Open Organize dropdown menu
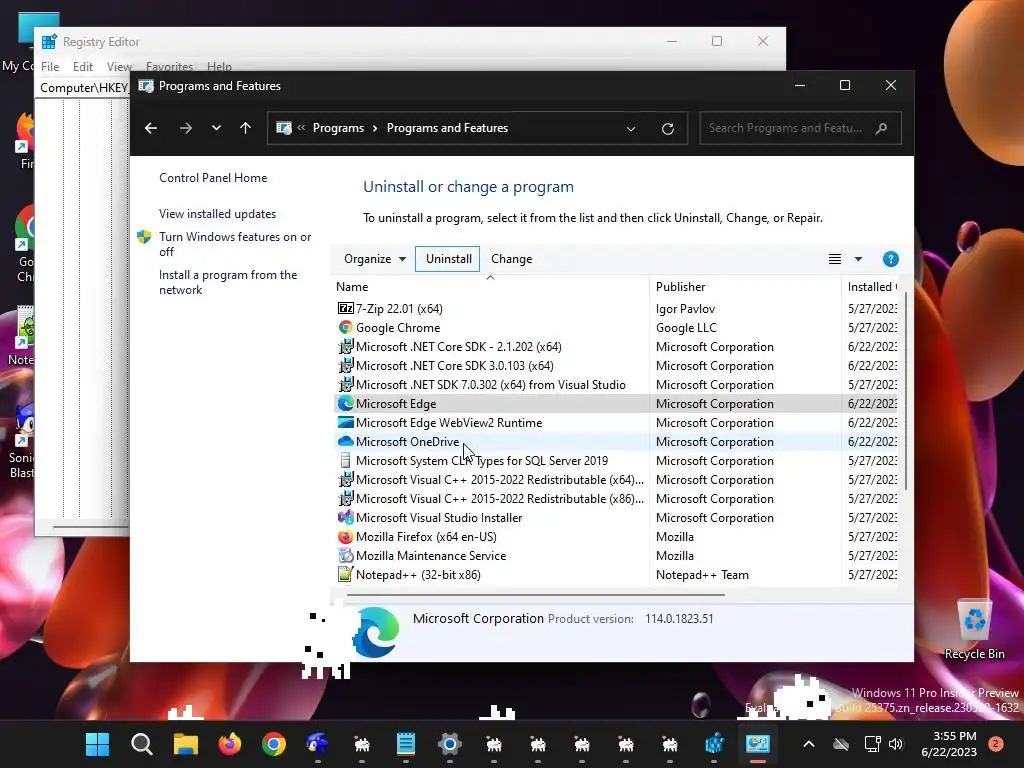This screenshot has height=768, width=1024. pos(375,259)
